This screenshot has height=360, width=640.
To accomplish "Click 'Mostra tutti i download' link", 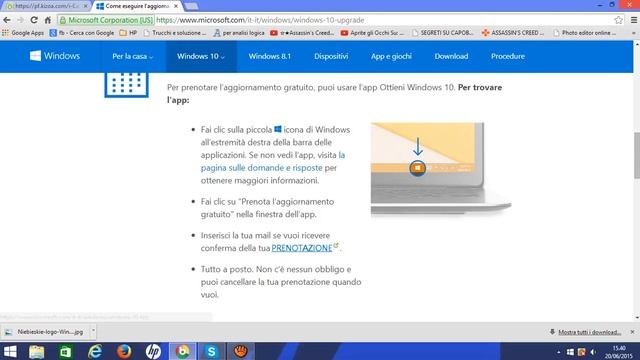I will coord(589,332).
